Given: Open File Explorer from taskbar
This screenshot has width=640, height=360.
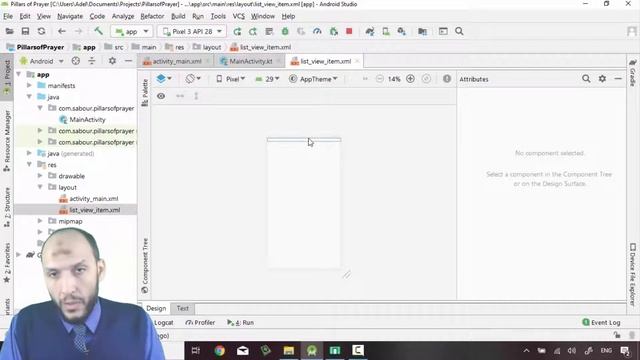Looking at the screenshot, I should 289,351.
